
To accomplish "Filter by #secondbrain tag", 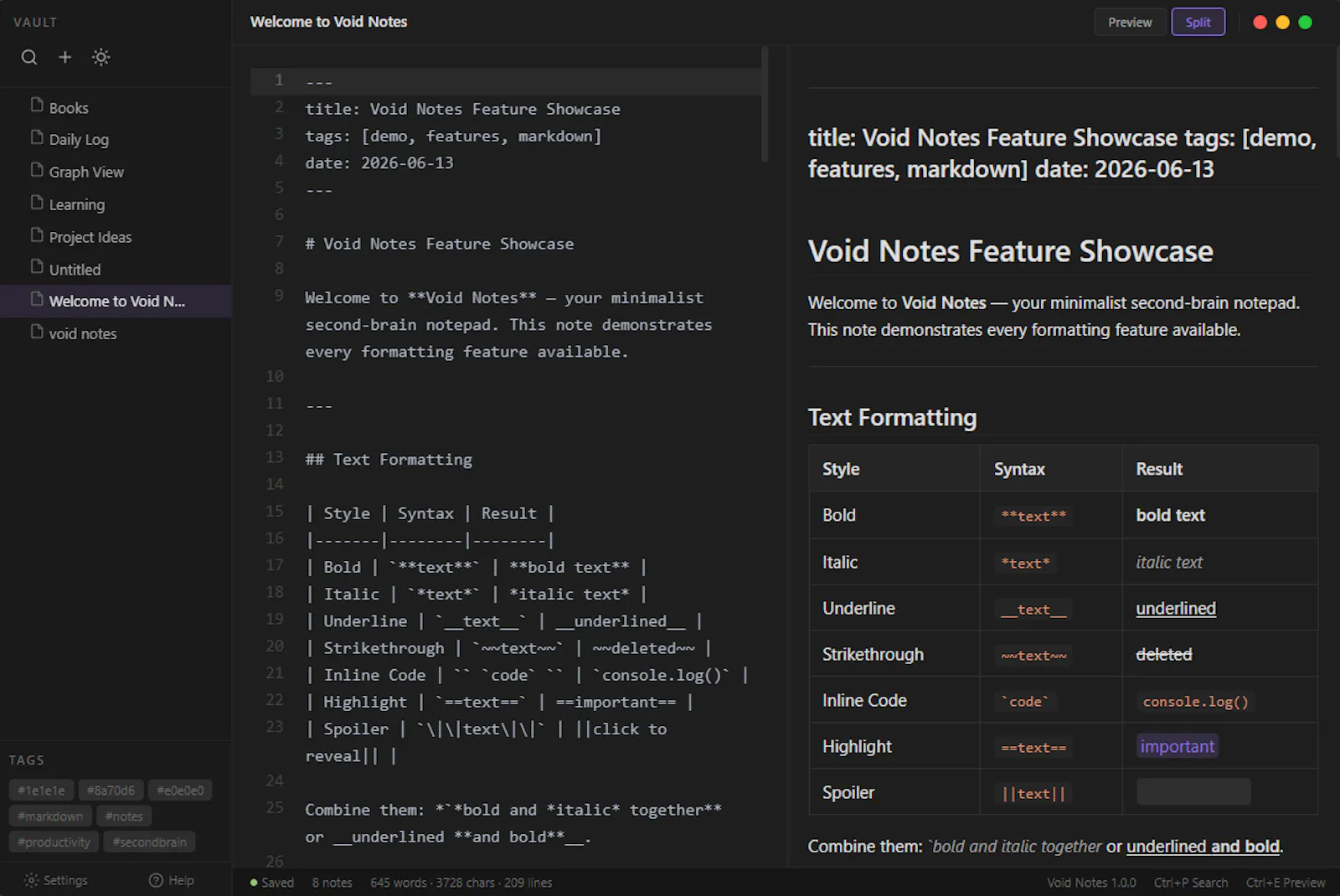I will click(149, 842).
